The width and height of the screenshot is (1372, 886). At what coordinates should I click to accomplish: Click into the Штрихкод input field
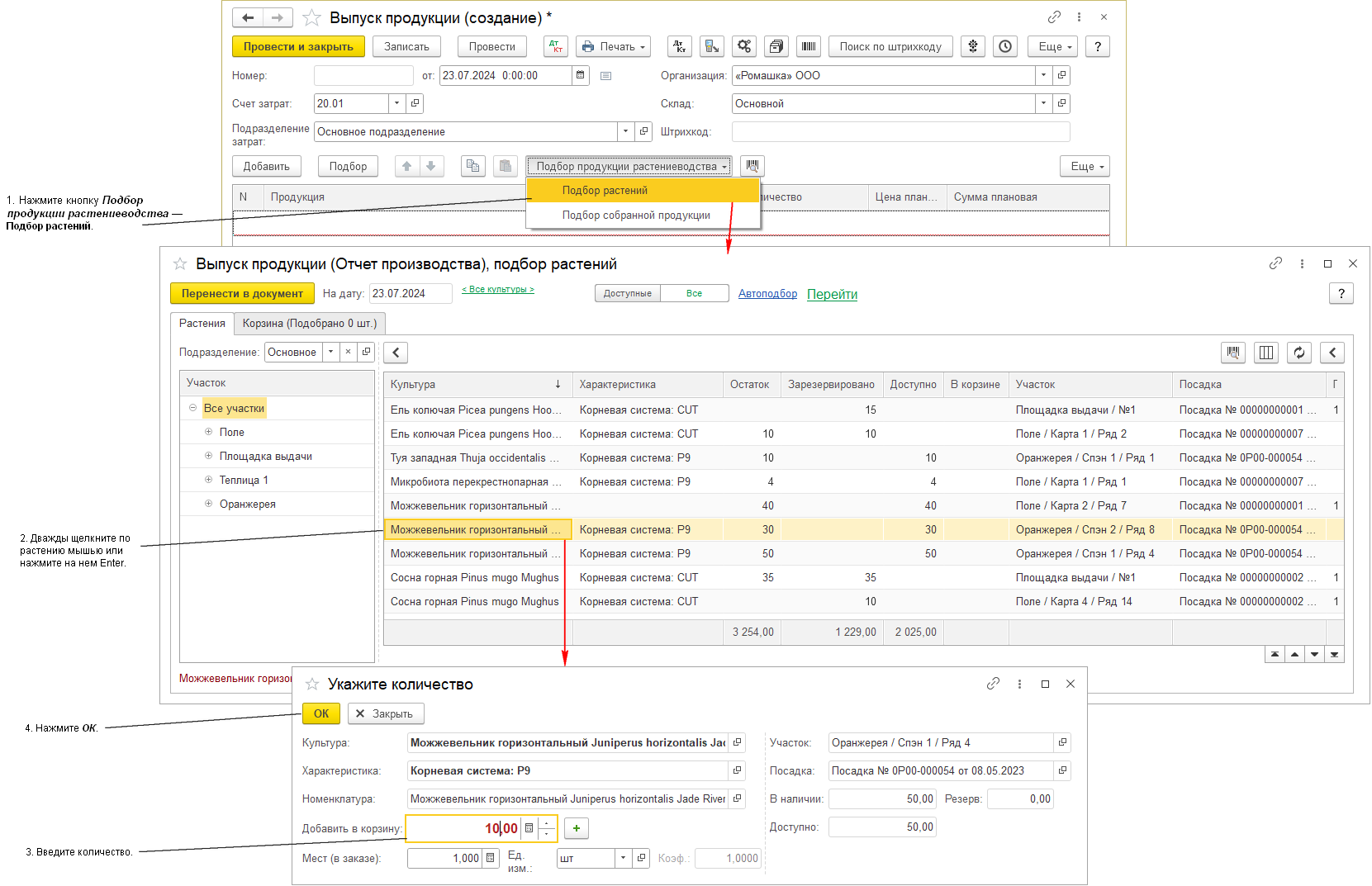900,131
